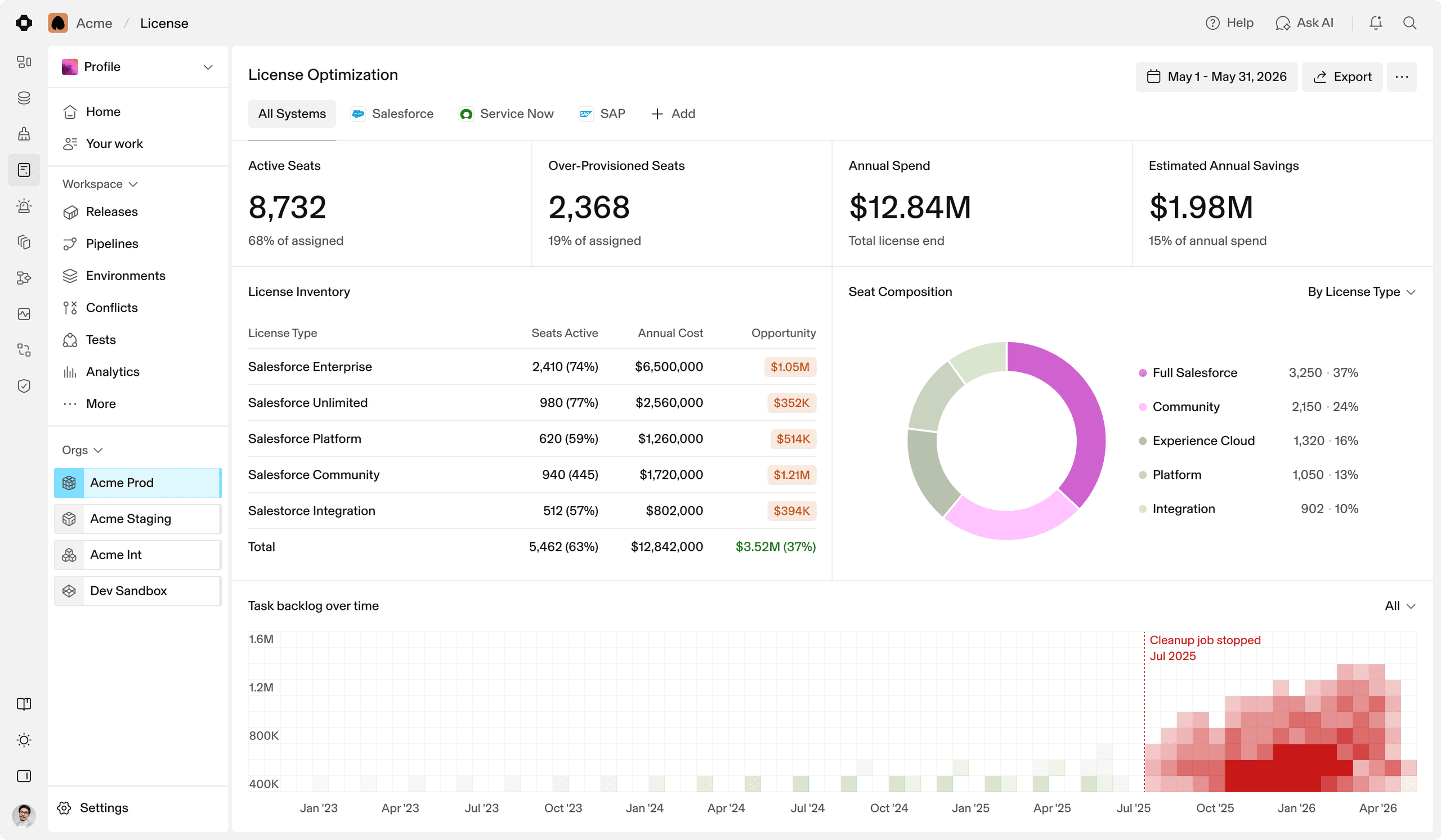
Task: Click the Dev Sandbox org icon
Action: pos(69,591)
